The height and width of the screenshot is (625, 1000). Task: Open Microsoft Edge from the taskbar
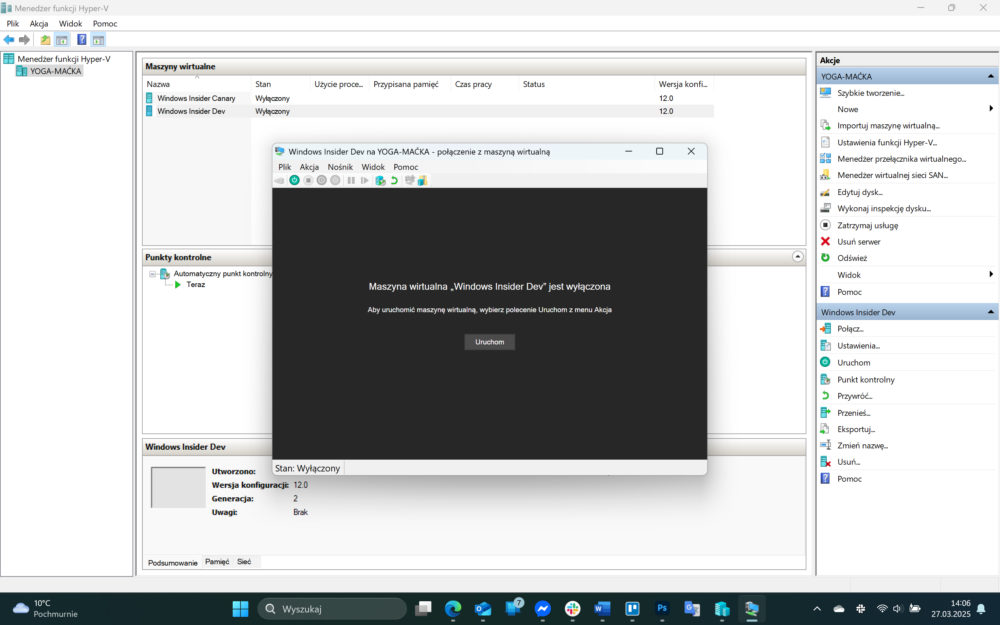click(453, 608)
